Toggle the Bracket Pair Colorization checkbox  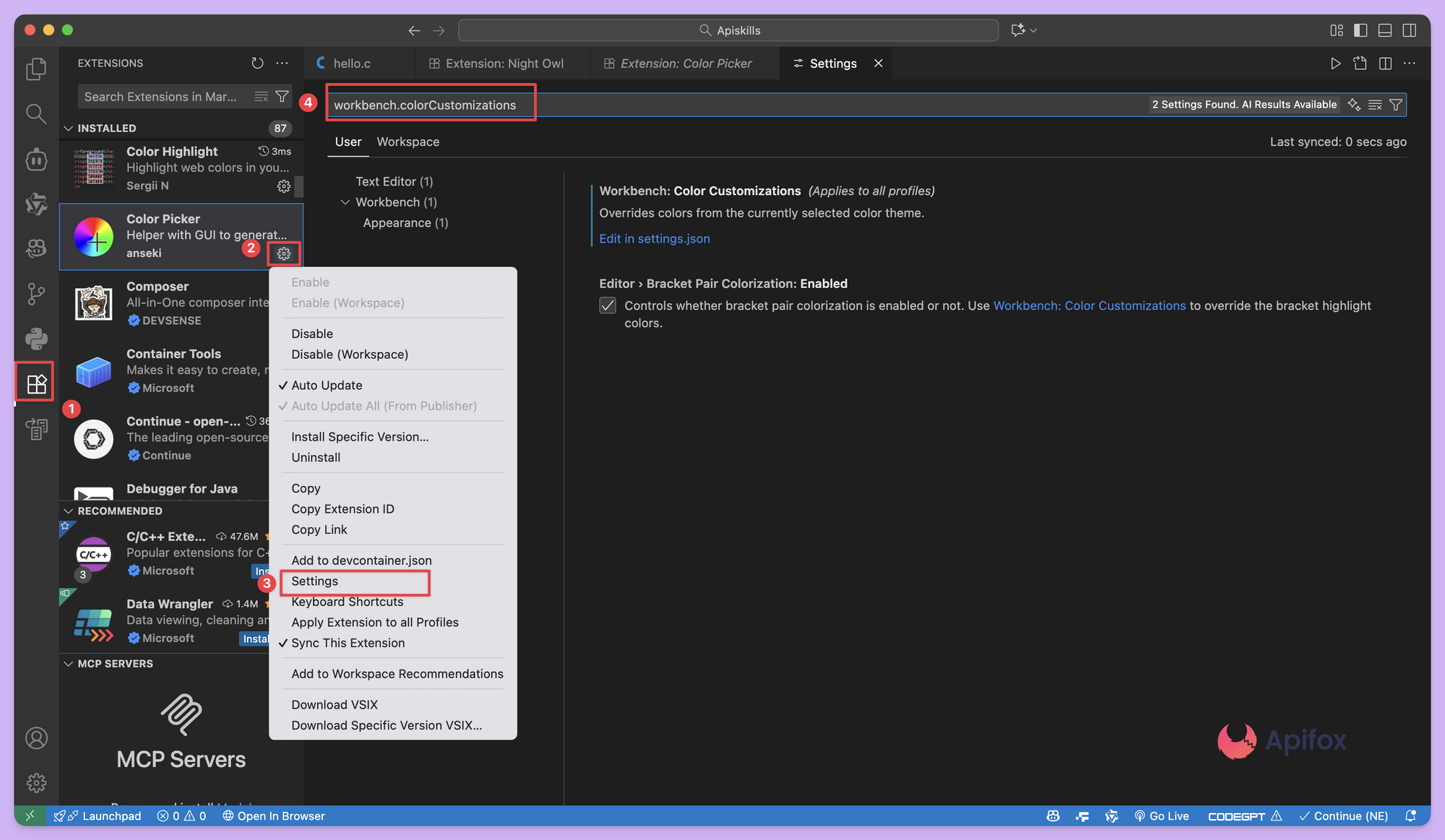click(608, 306)
